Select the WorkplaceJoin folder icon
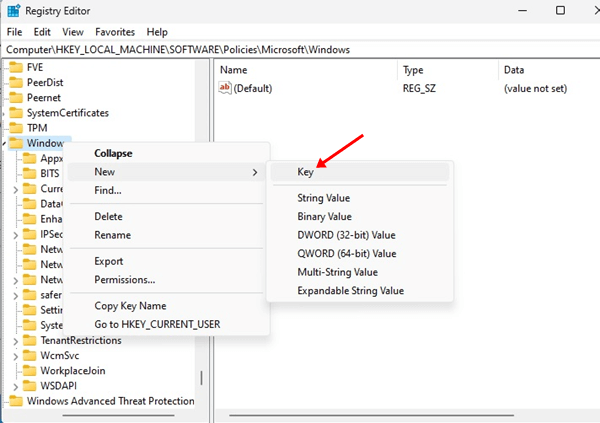Image resolution: width=600 pixels, height=423 pixels. [29, 370]
